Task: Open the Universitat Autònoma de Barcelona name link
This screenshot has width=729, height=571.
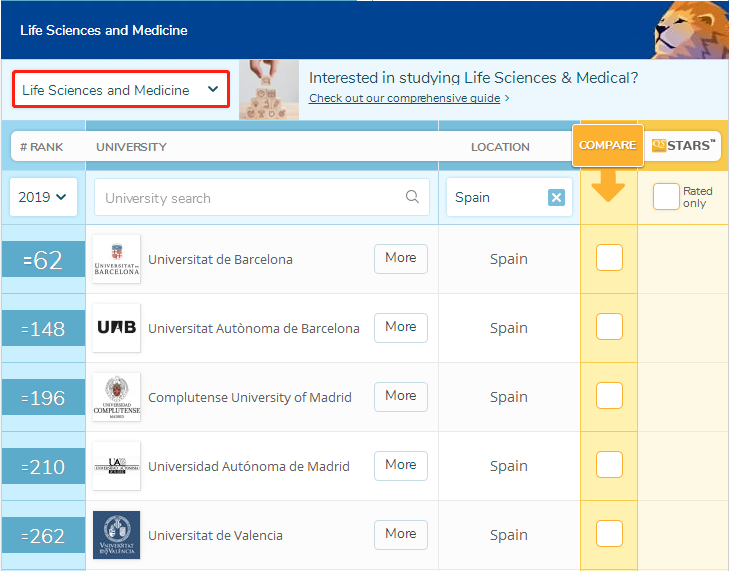Action: pyautogui.click(x=254, y=328)
